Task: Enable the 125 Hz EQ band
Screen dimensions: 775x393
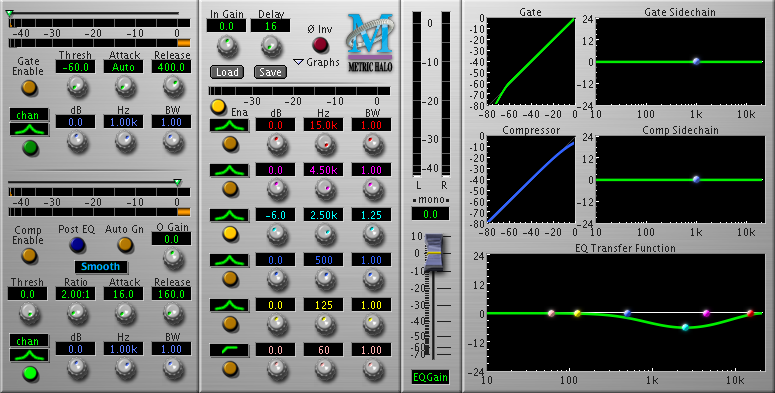Action: point(230,323)
